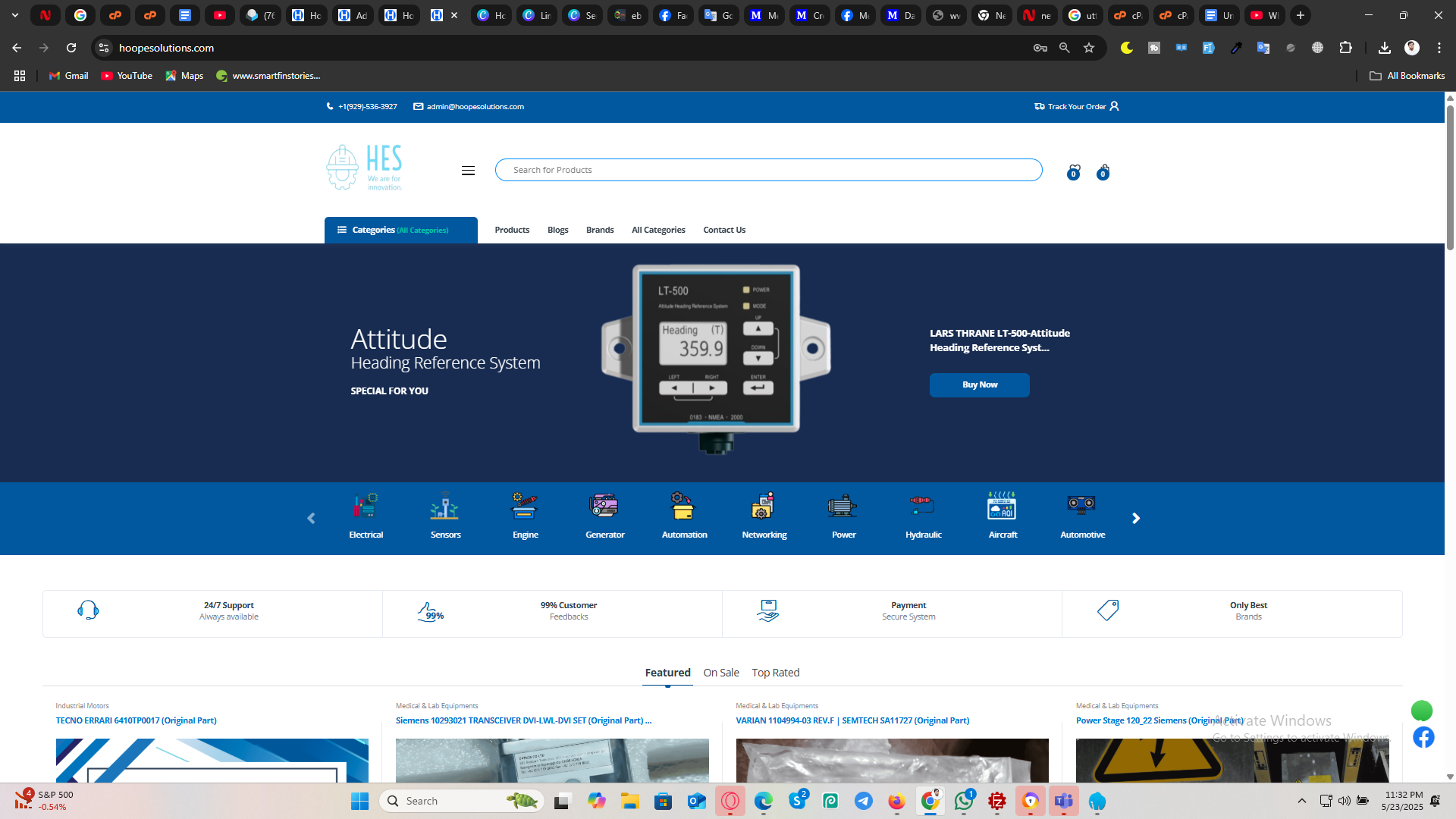Open the compare/wishlist icon next to cart
Viewport: 1456px width, 819px height.
point(1074,172)
